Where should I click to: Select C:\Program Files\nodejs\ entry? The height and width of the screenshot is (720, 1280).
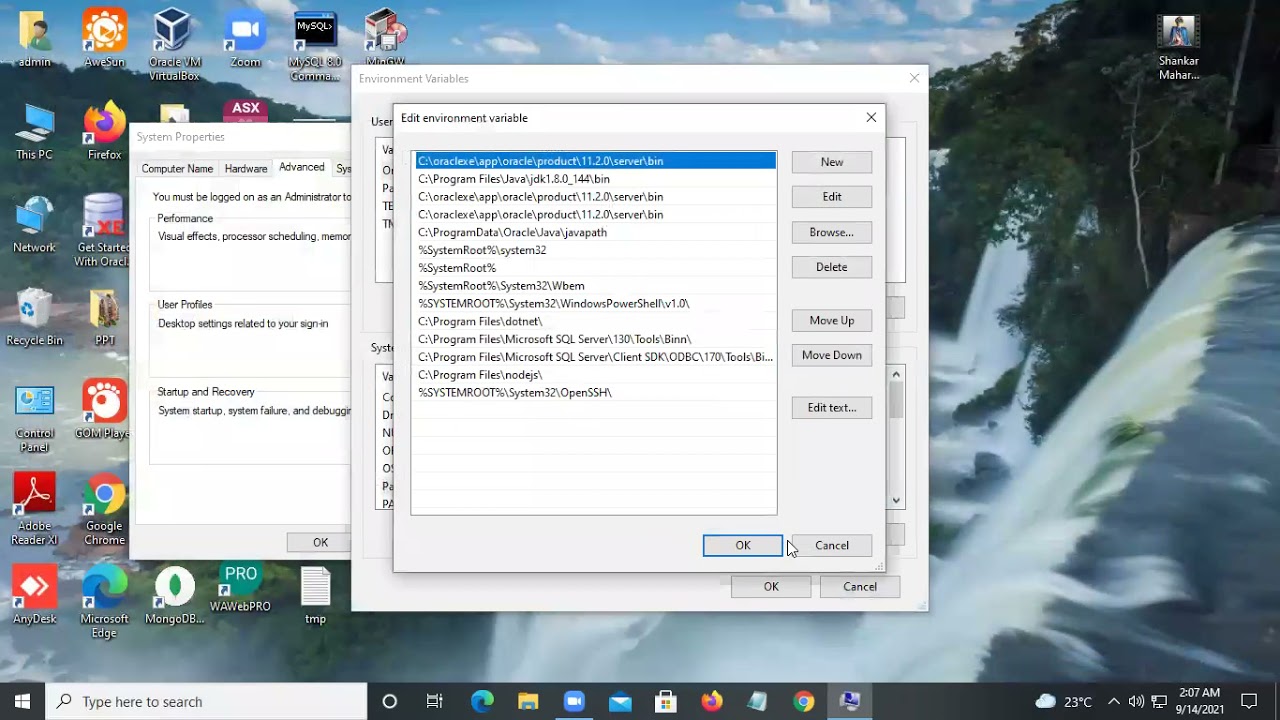(595, 375)
